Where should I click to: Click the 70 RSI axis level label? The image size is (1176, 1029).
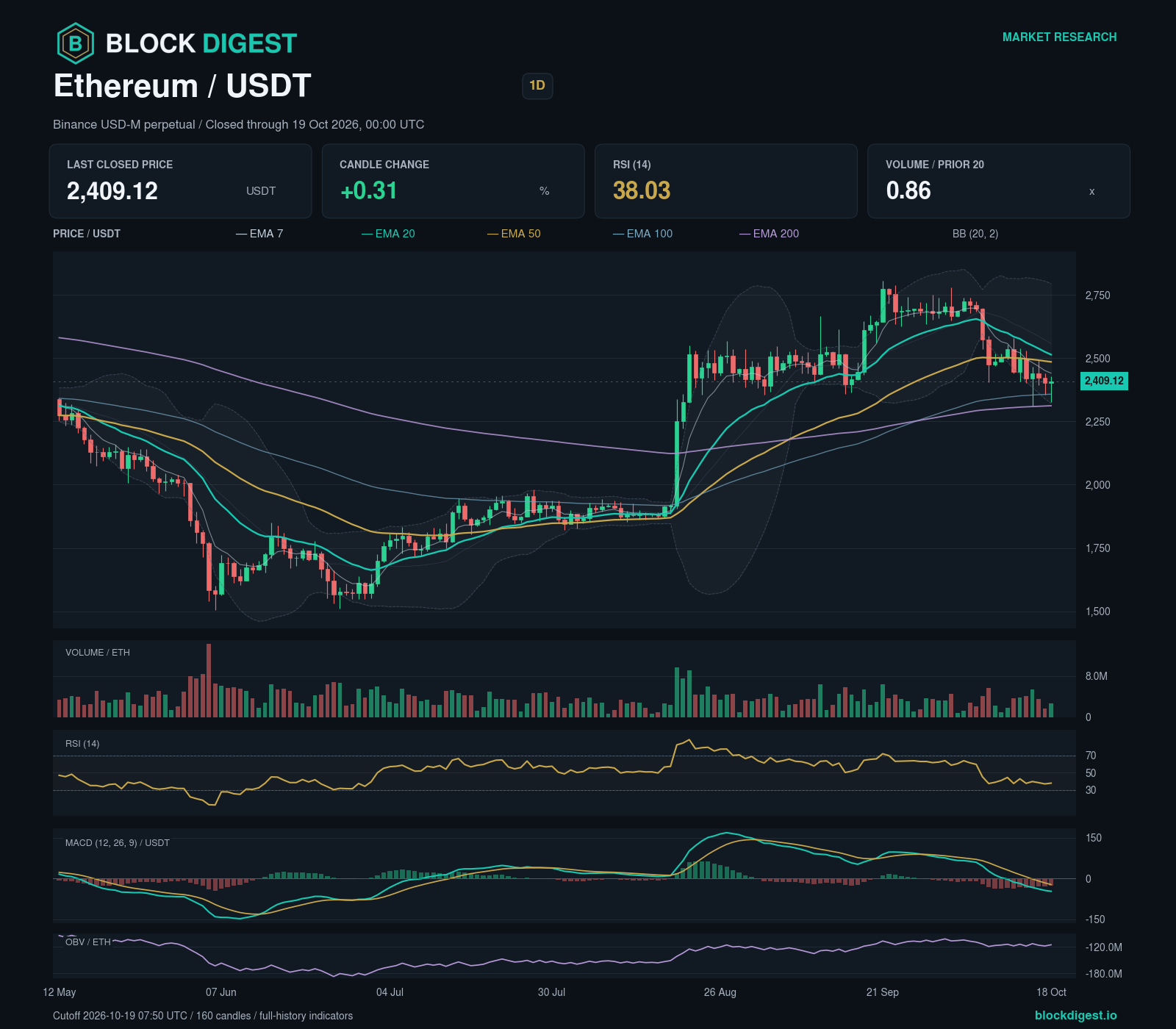coord(1091,756)
